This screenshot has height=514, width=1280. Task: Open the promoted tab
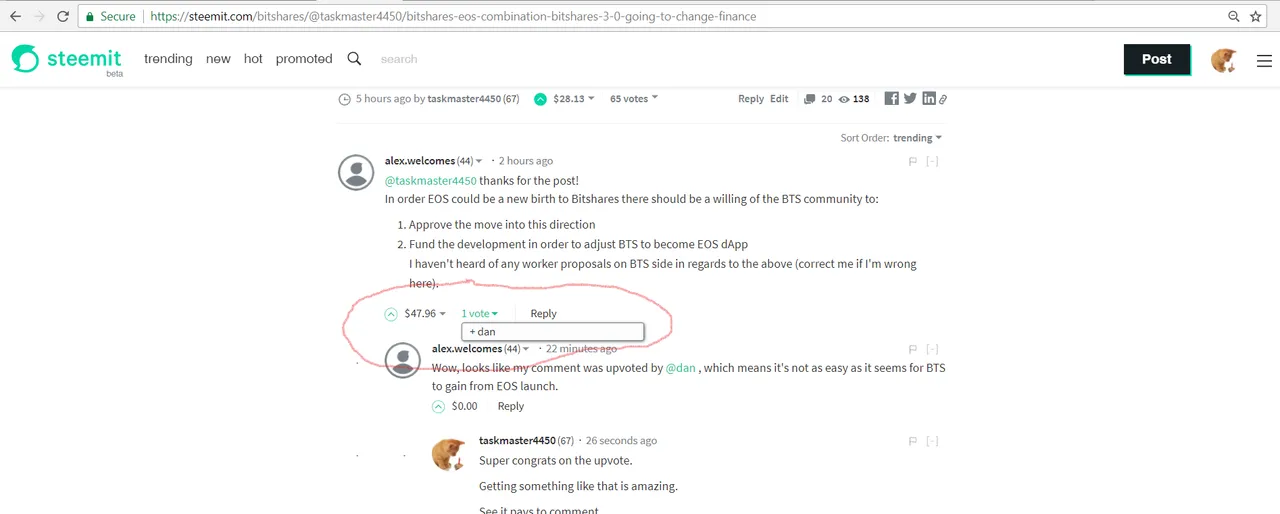304,59
